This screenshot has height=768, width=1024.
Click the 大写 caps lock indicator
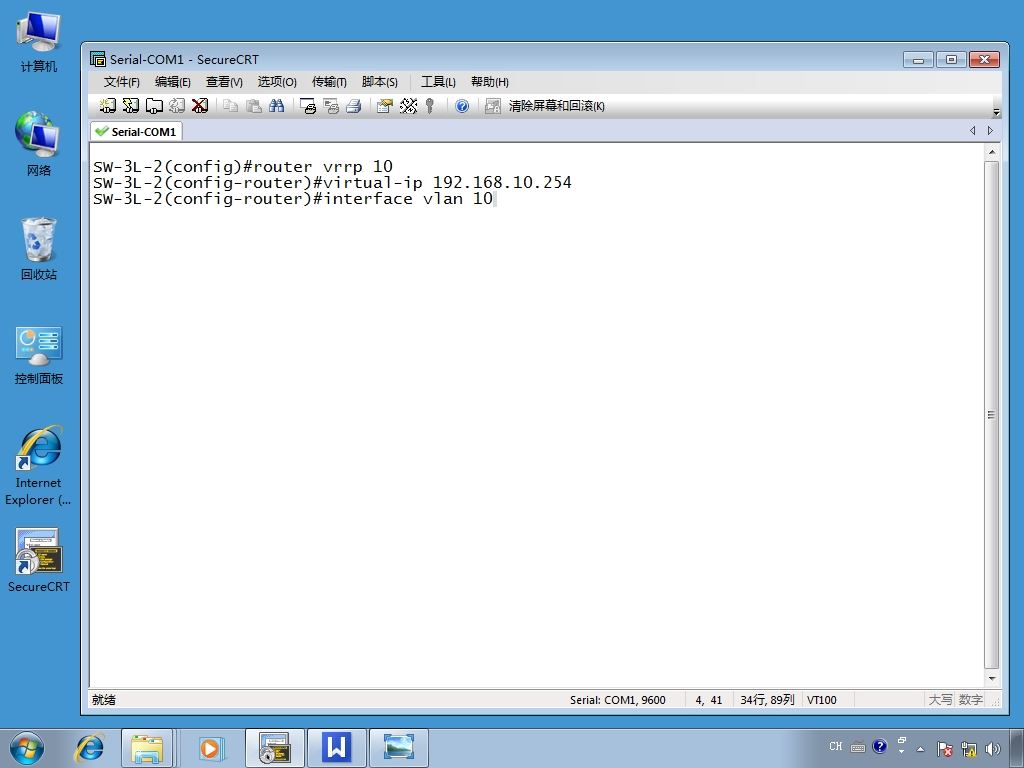click(x=940, y=700)
